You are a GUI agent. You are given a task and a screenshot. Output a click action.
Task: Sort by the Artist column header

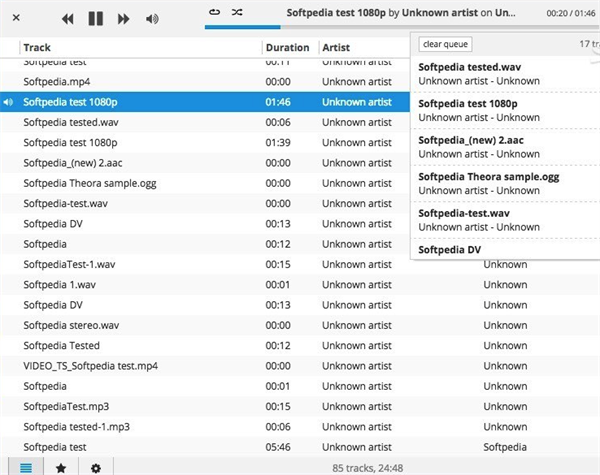[365, 47]
